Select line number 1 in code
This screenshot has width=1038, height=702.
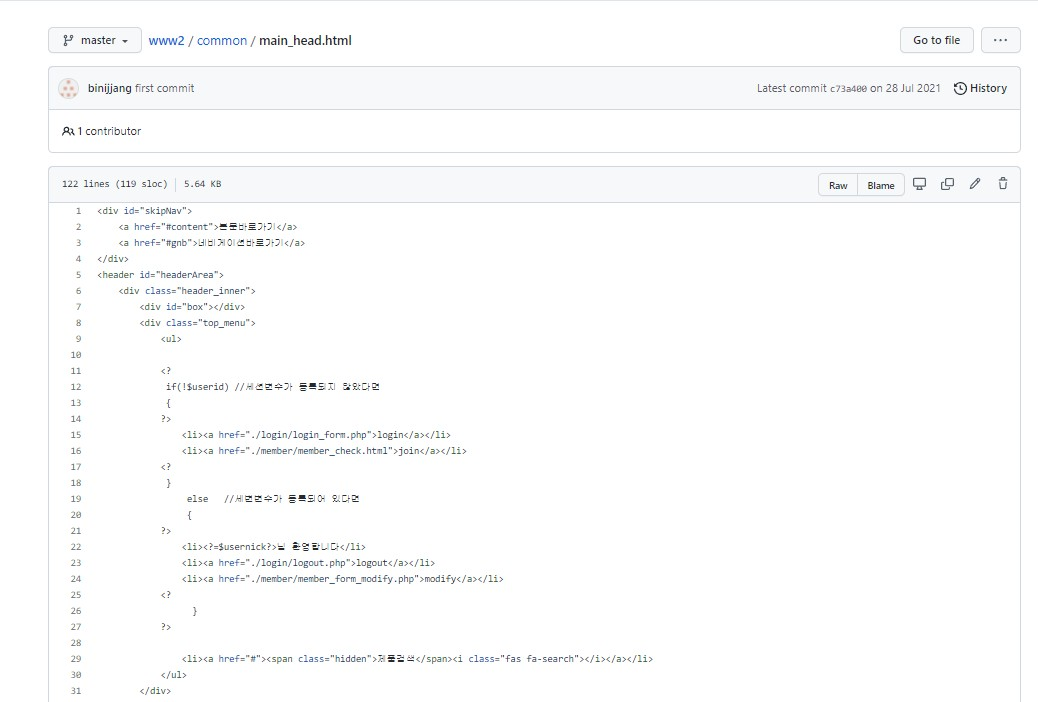(78, 211)
